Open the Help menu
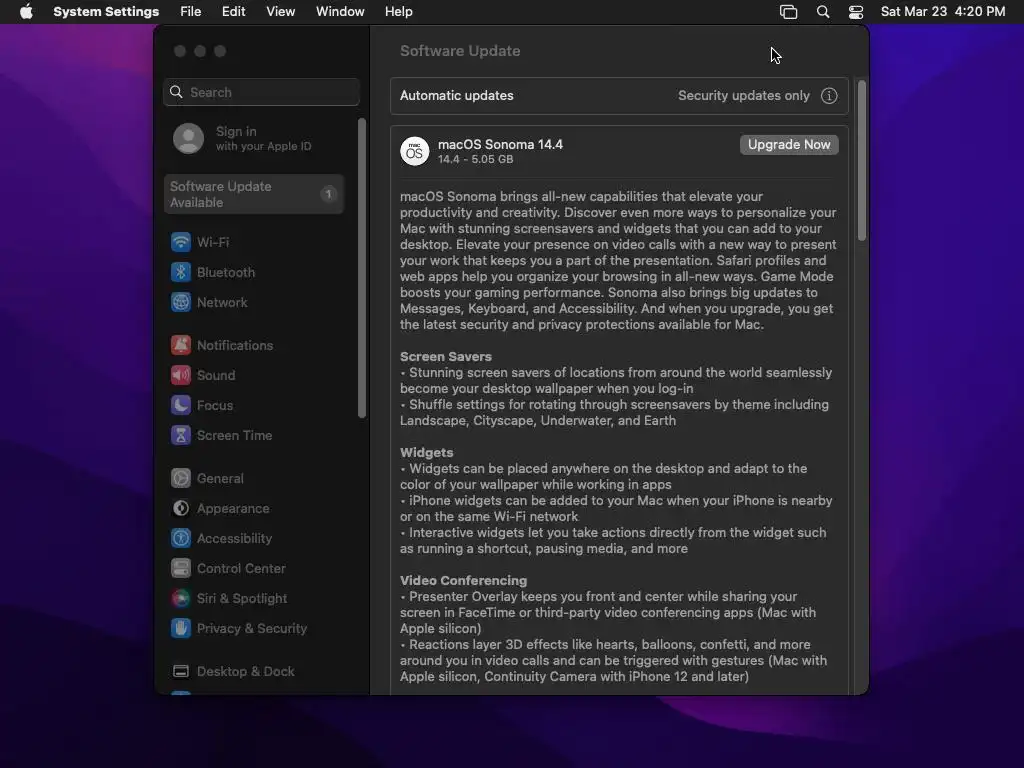The width and height of the screenshot is (1024, 768). coord(398,12)
